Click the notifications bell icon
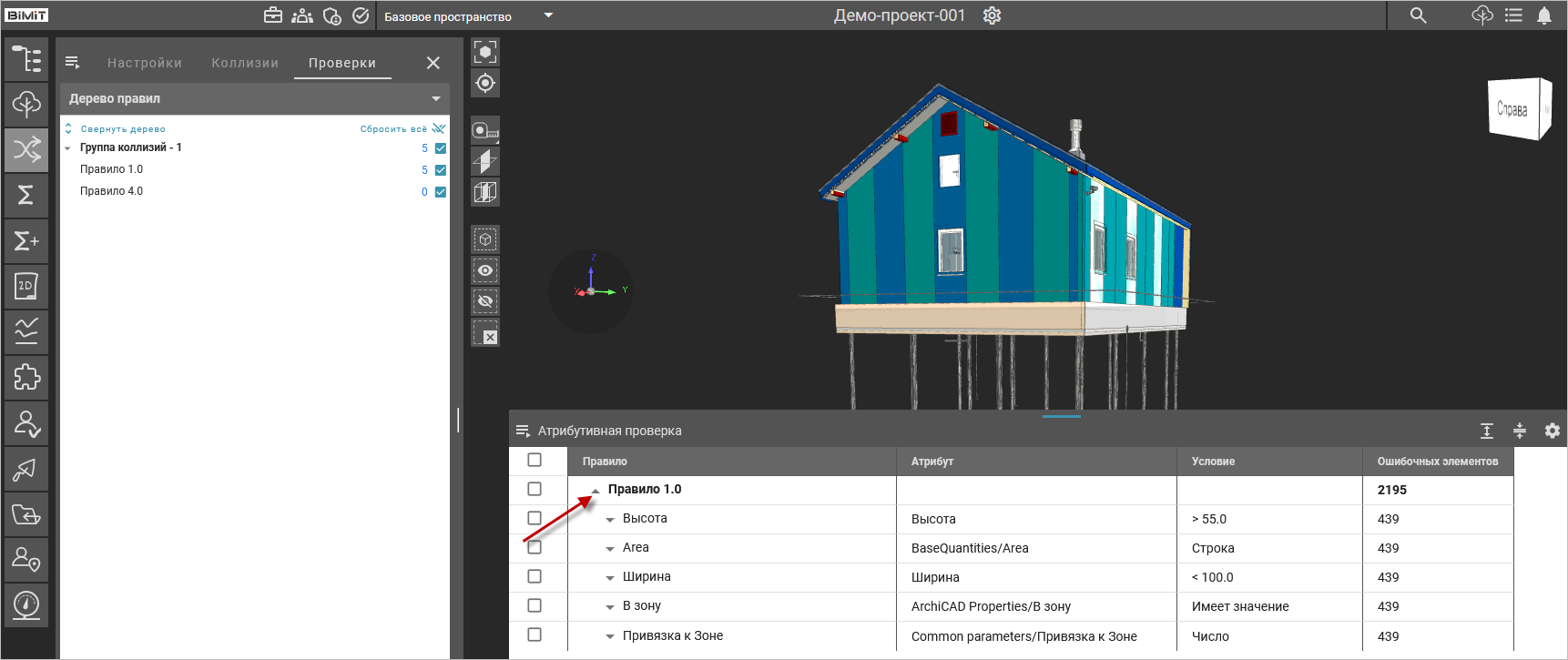This screenshot has width=1568, height=660. pos(1544,15)
